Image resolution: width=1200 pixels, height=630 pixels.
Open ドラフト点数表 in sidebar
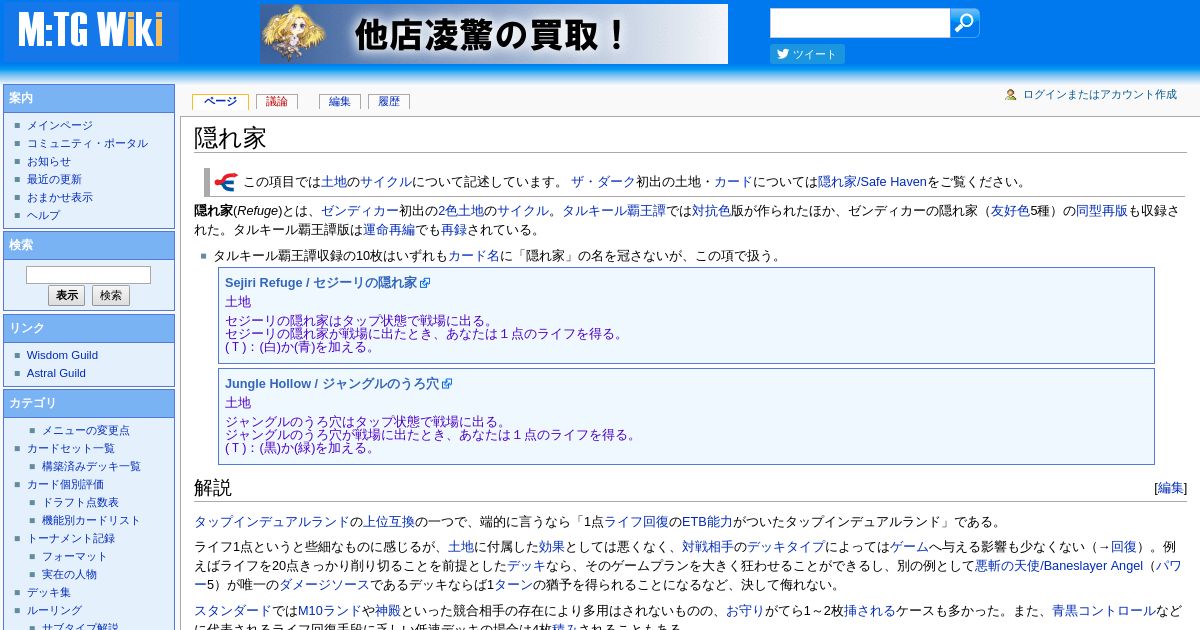[80, 503]
